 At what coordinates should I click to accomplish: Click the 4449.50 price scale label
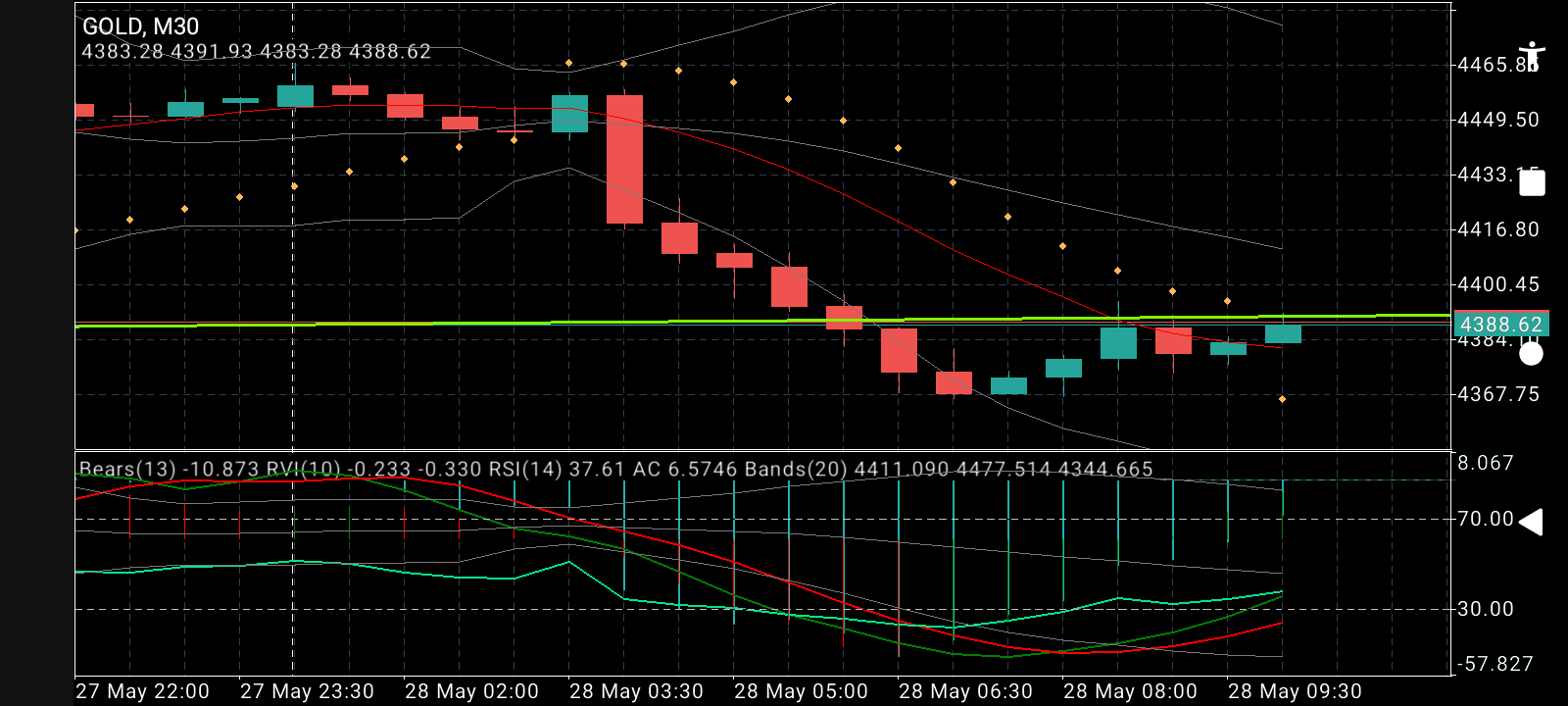click(1498, 120)
